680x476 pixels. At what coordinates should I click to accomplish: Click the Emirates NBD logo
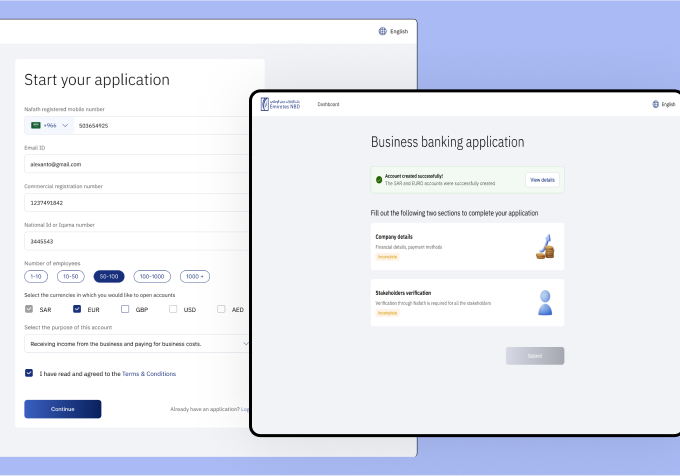pyautogui.click(x=282, y=104)
